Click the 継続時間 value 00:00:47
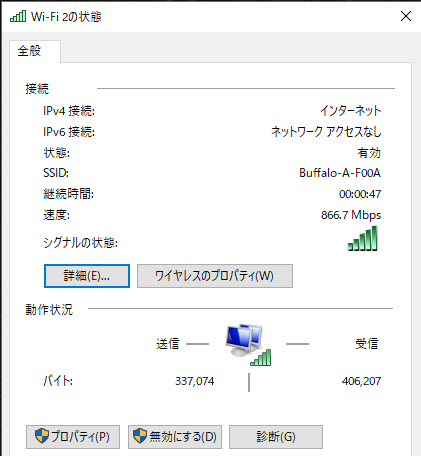Viewport: 421px width, 456px height. coord(360,194)
